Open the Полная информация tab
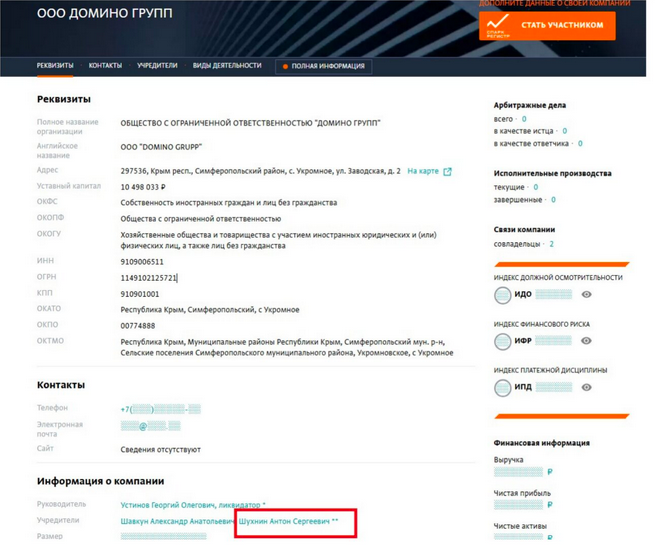660x560 pixels. 323,66
